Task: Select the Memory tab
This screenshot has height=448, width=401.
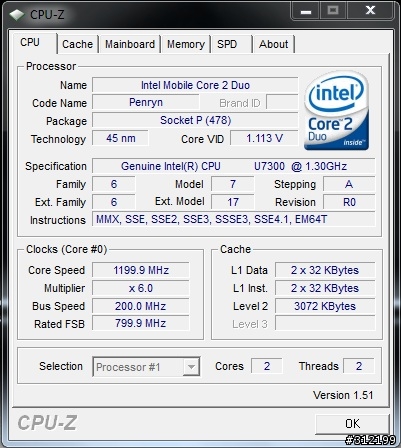Action: 186,44
